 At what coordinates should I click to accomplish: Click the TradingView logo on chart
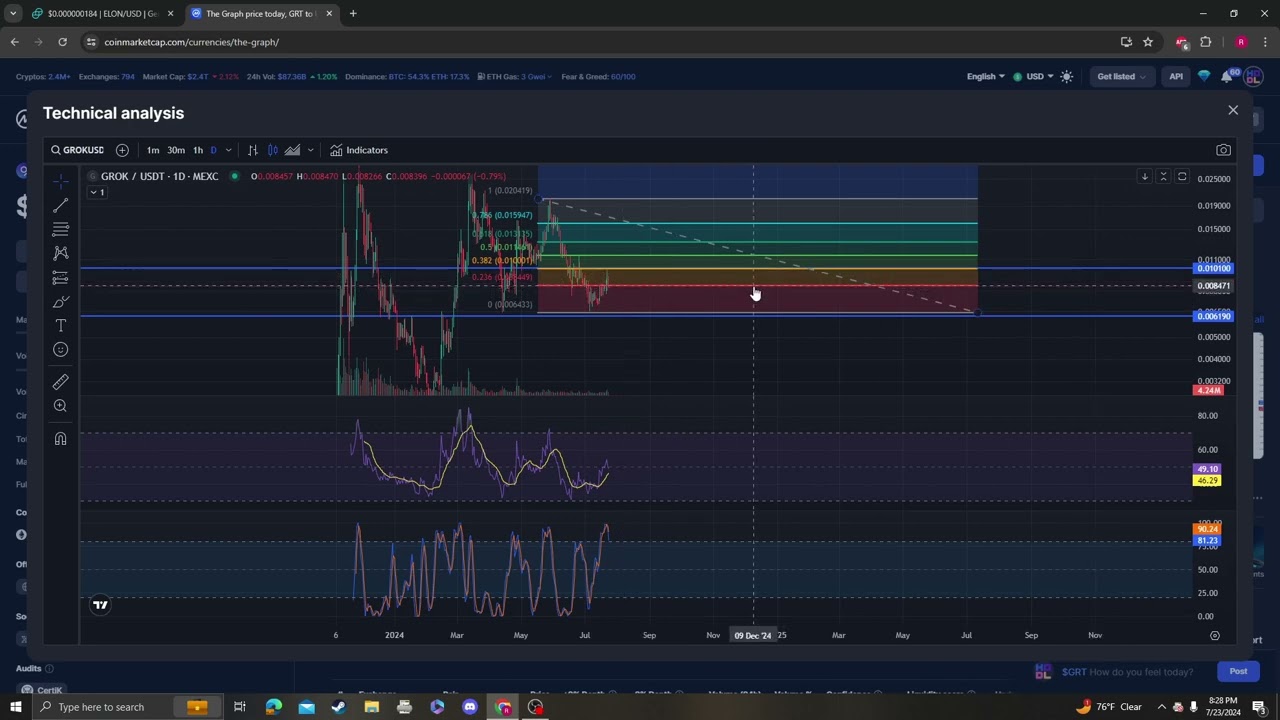click(100, 604)
